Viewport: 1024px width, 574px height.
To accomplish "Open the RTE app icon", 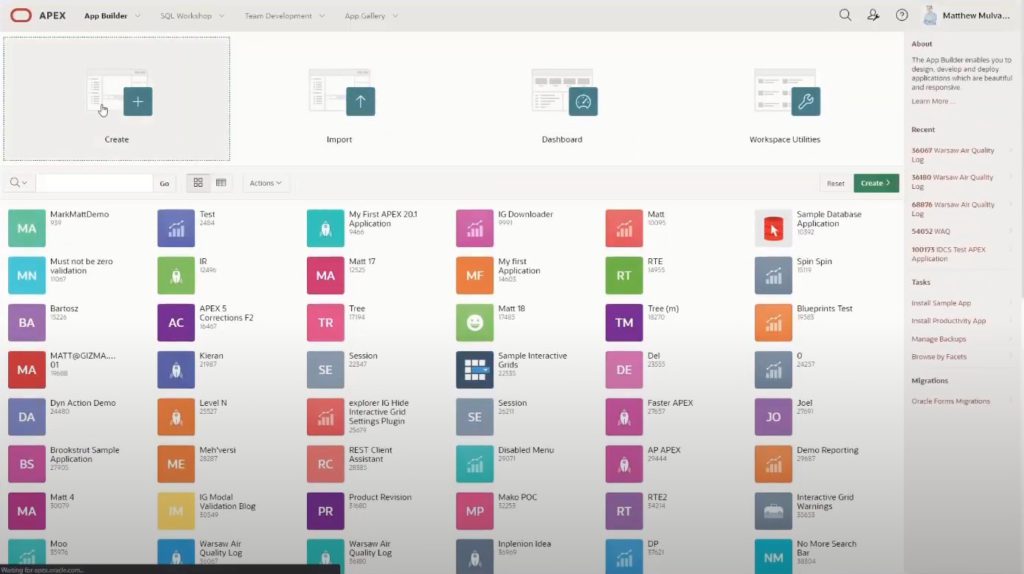I will point(624,275).
